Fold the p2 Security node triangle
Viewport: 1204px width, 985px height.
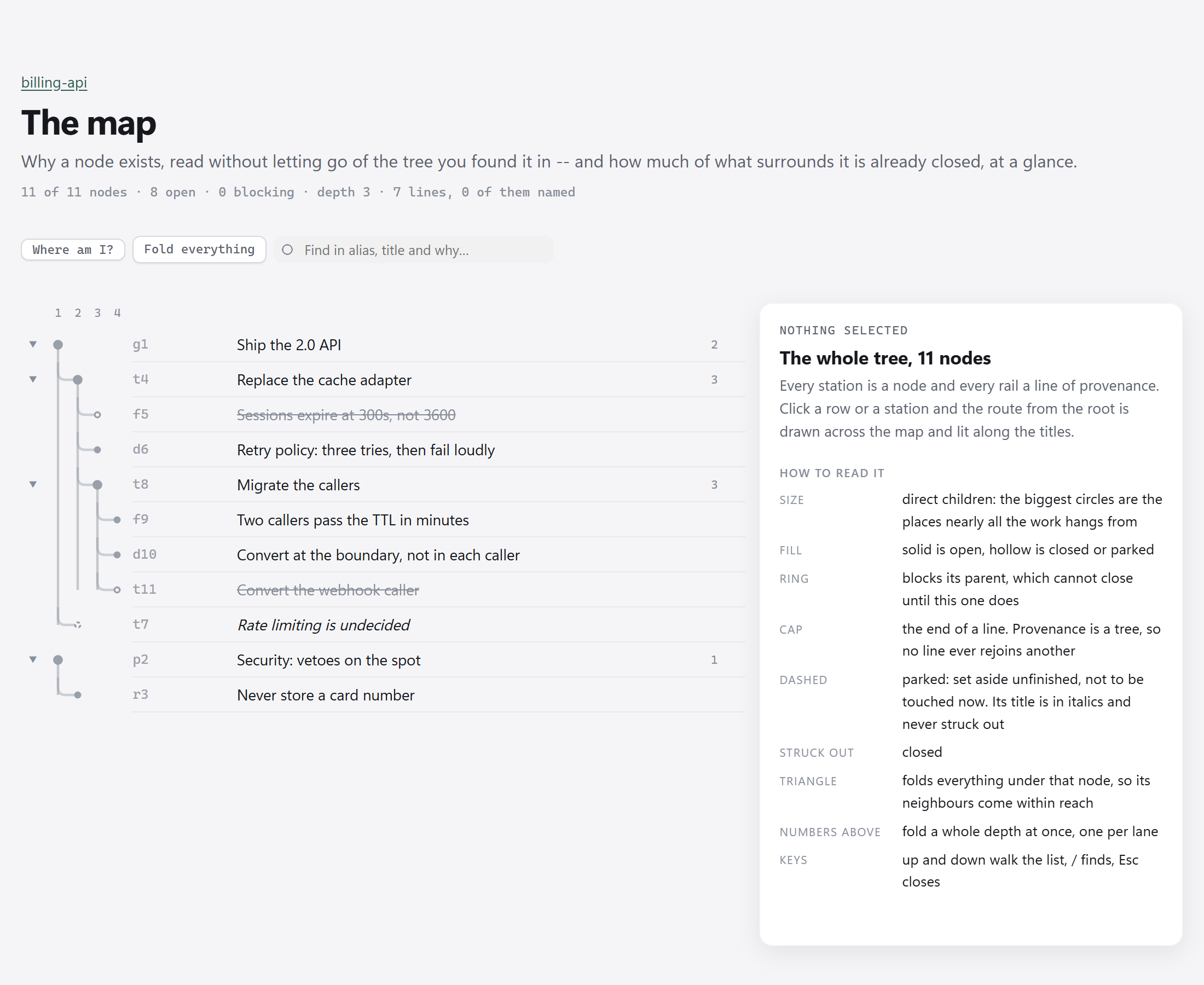pyautogui.click(x=33, y=660)
